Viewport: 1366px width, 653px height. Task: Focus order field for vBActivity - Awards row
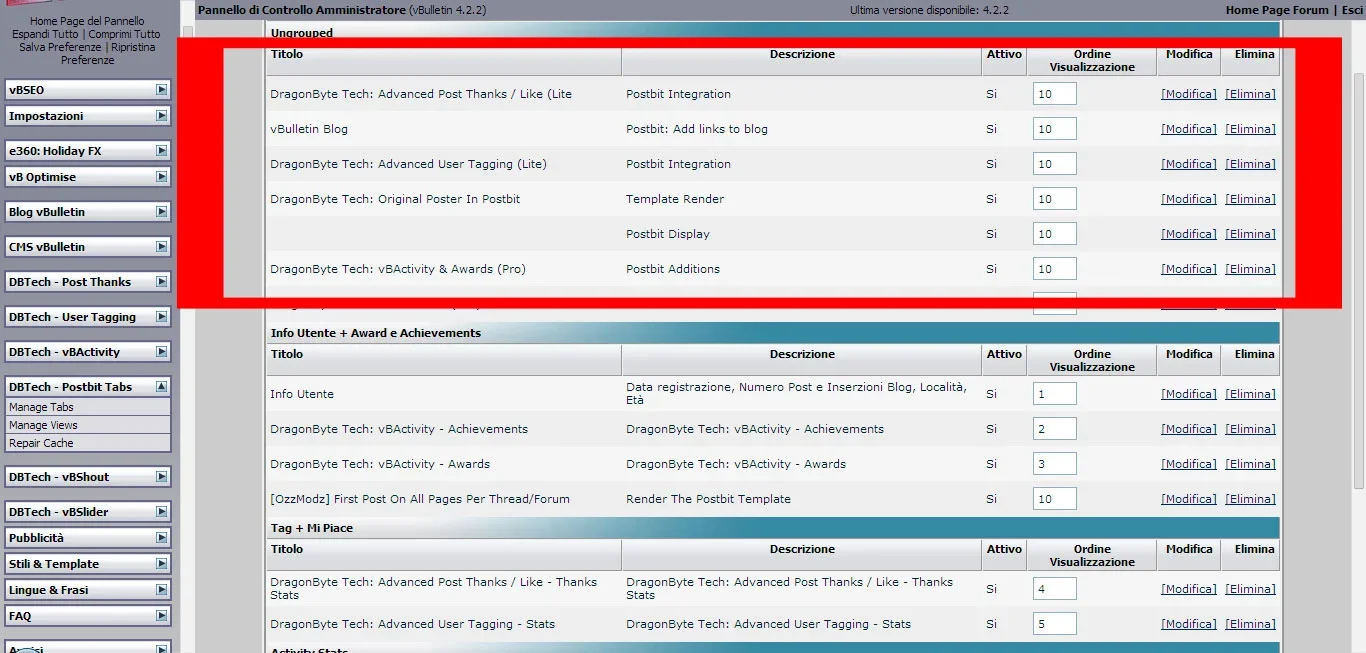(x=1055, y=464)
